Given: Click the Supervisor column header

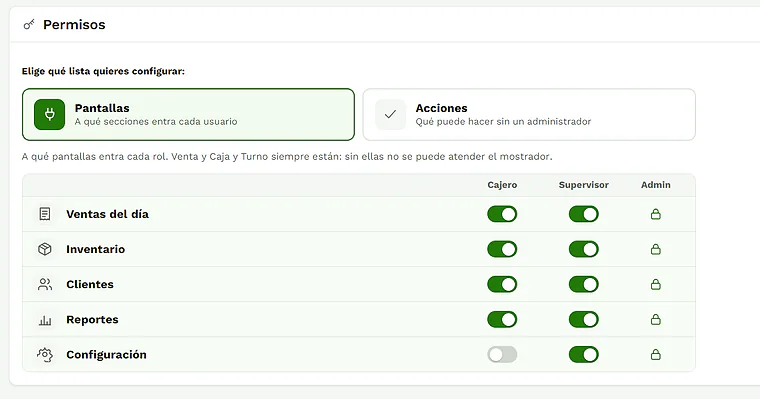Looking at the screenshot, I should coord(584,185).
